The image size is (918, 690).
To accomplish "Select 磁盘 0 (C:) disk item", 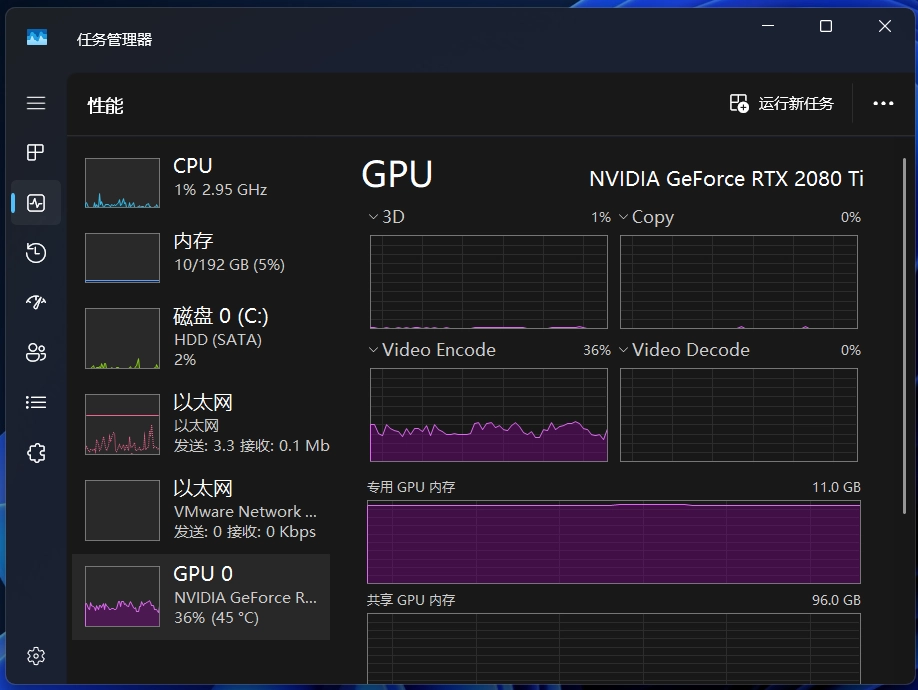I will pos(201,338).
